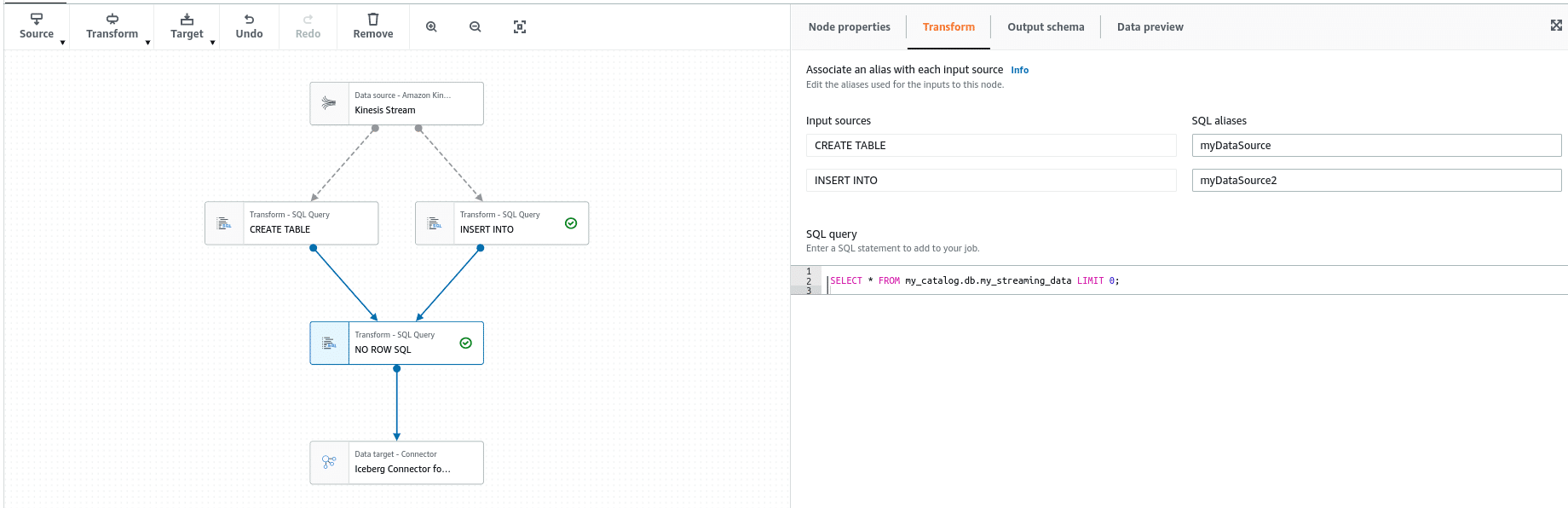Select the Kinesis Stream data source node

[396, 103]
